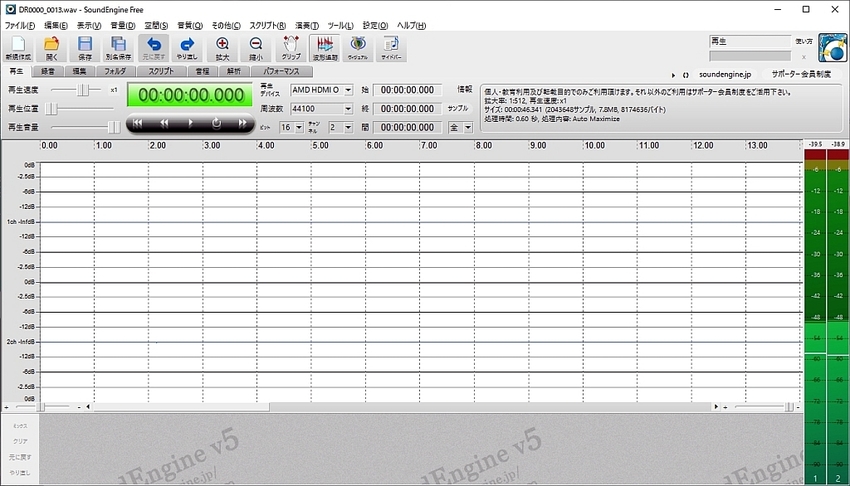Choose 別名保存 (save as) in the toolbar

[x=119, y=48]
